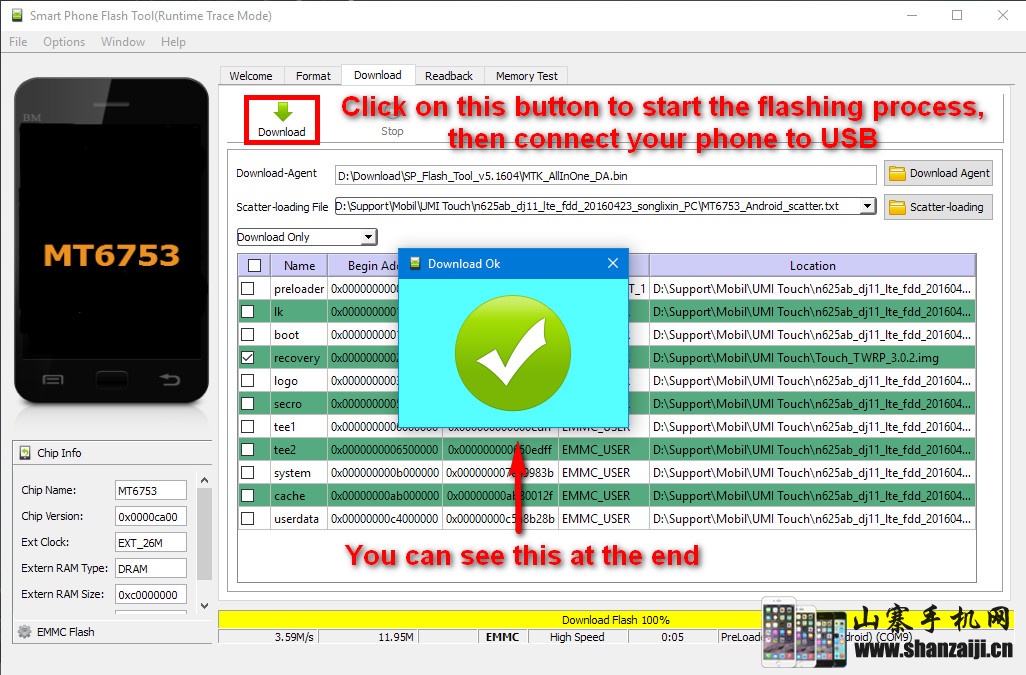Click the Download-Agent path field
The image size is (1026, 675).
(605, 175)
